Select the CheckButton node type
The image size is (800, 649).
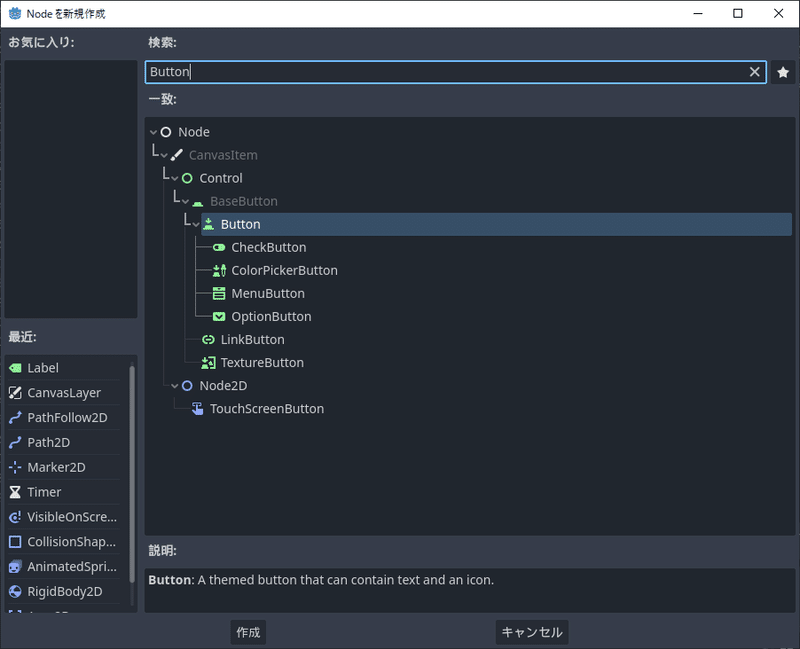269,247
